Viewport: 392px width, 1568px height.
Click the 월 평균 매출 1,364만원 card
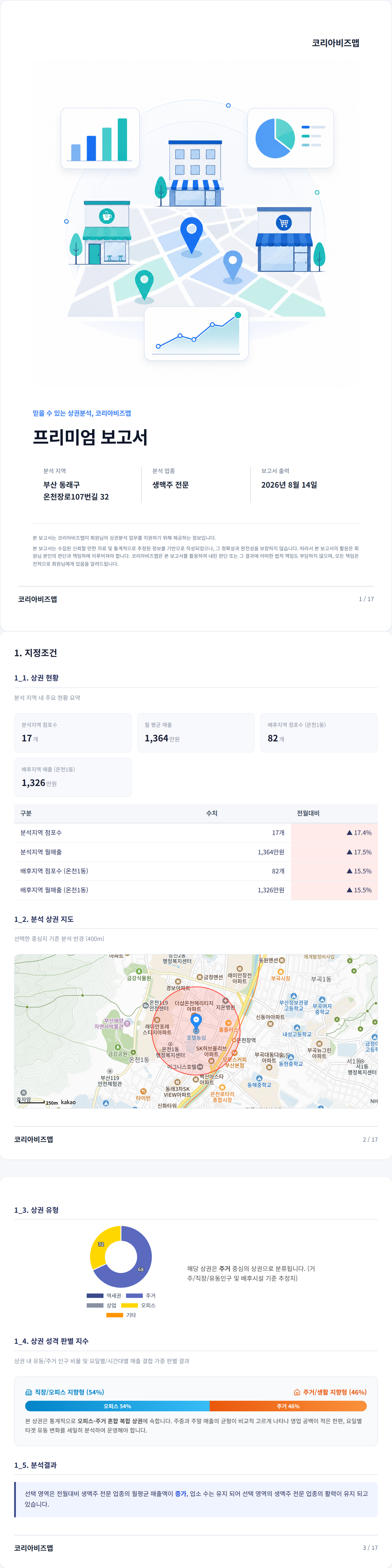point(196,732)
